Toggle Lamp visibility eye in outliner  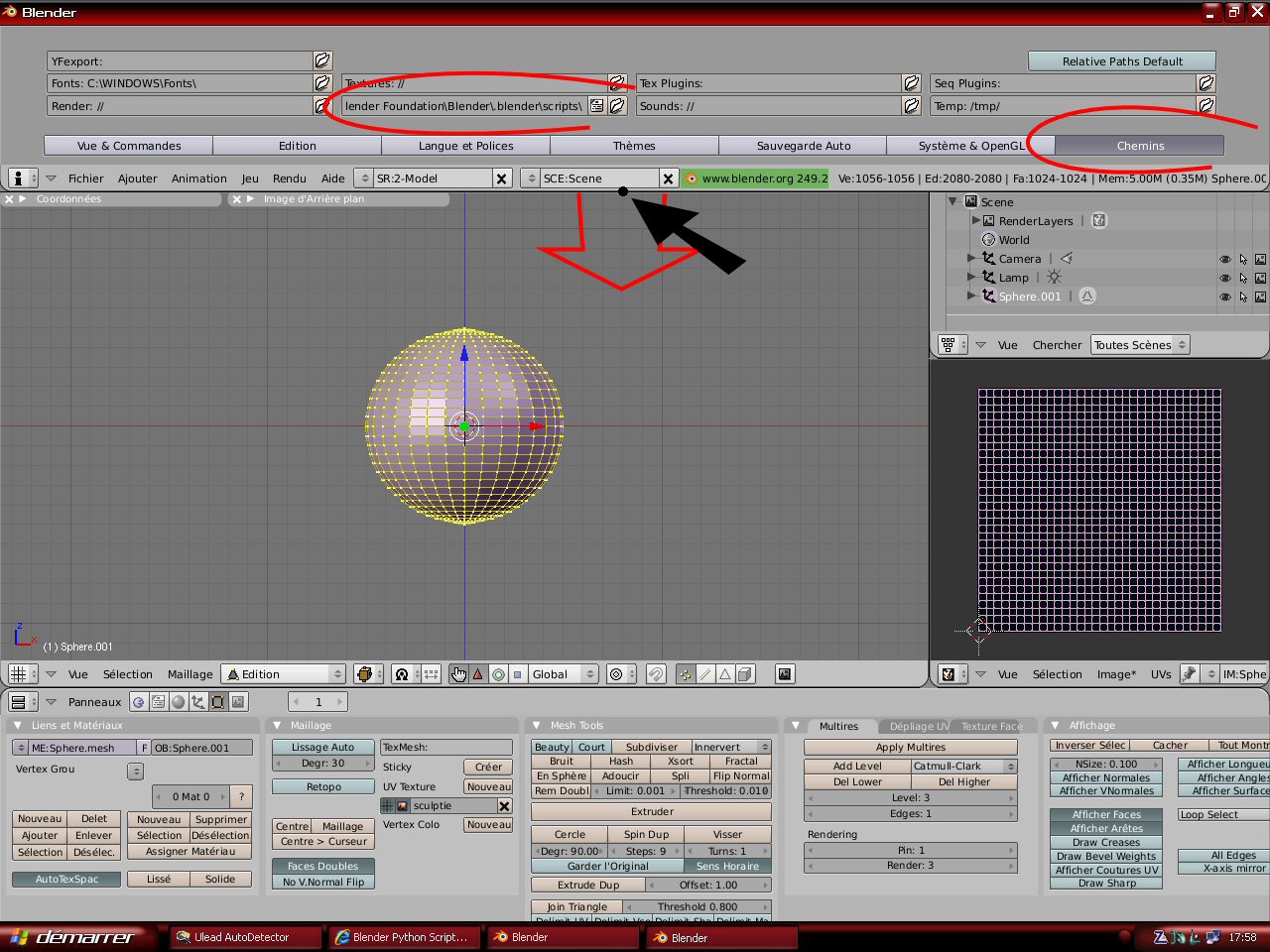point(1225,278)
